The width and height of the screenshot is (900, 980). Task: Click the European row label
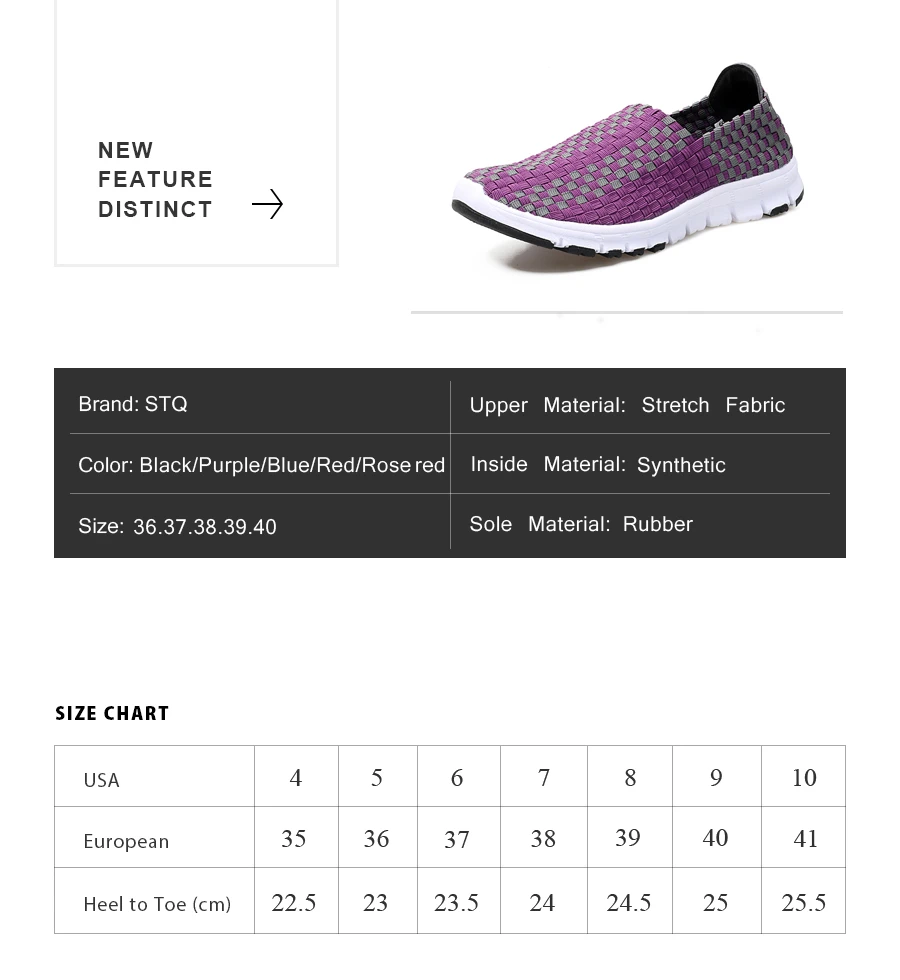126,841
